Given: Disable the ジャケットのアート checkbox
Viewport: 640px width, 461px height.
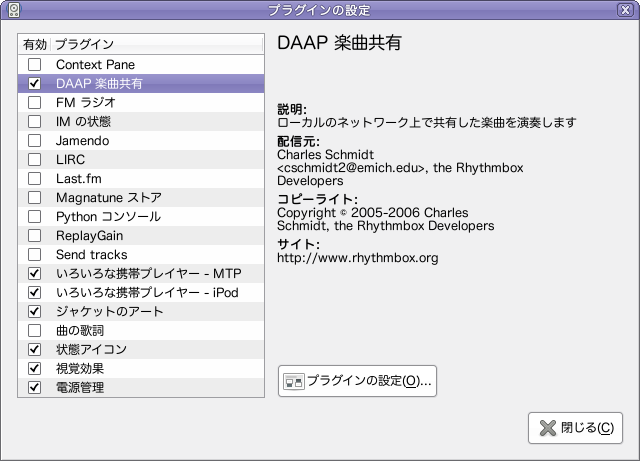Looking at the screenshot, I should [34, 312].
